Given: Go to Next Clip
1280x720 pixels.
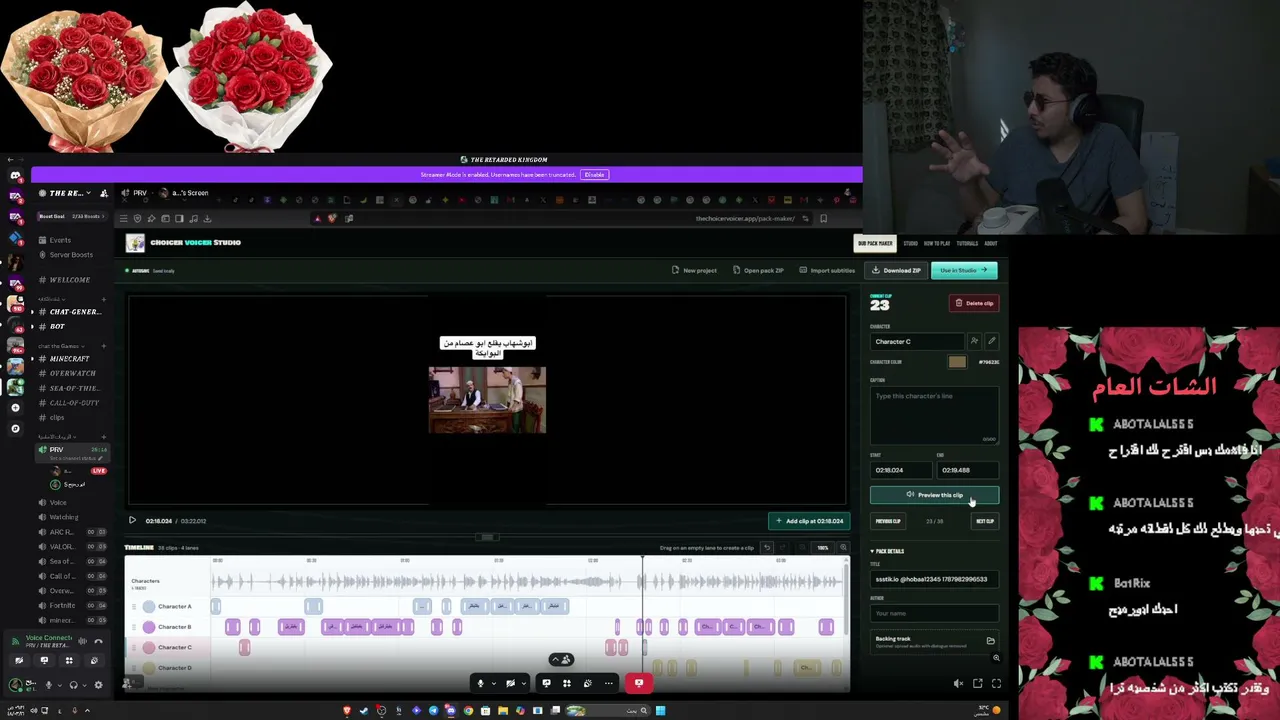Looking at the screenshot, I should pyautogui.click(x=985, y=521).
